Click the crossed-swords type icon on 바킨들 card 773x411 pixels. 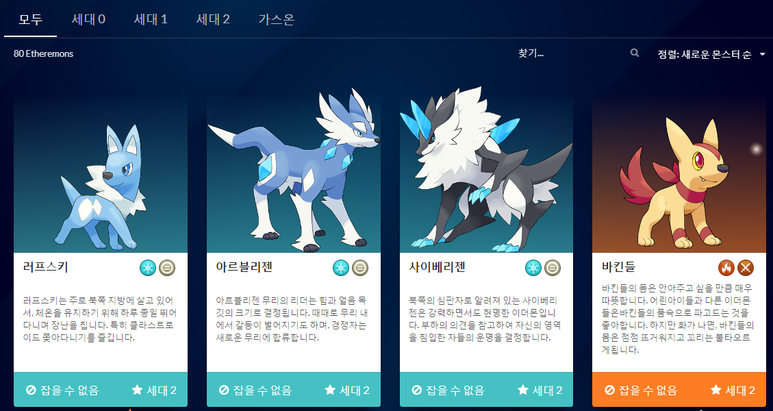tap(745, 268)
